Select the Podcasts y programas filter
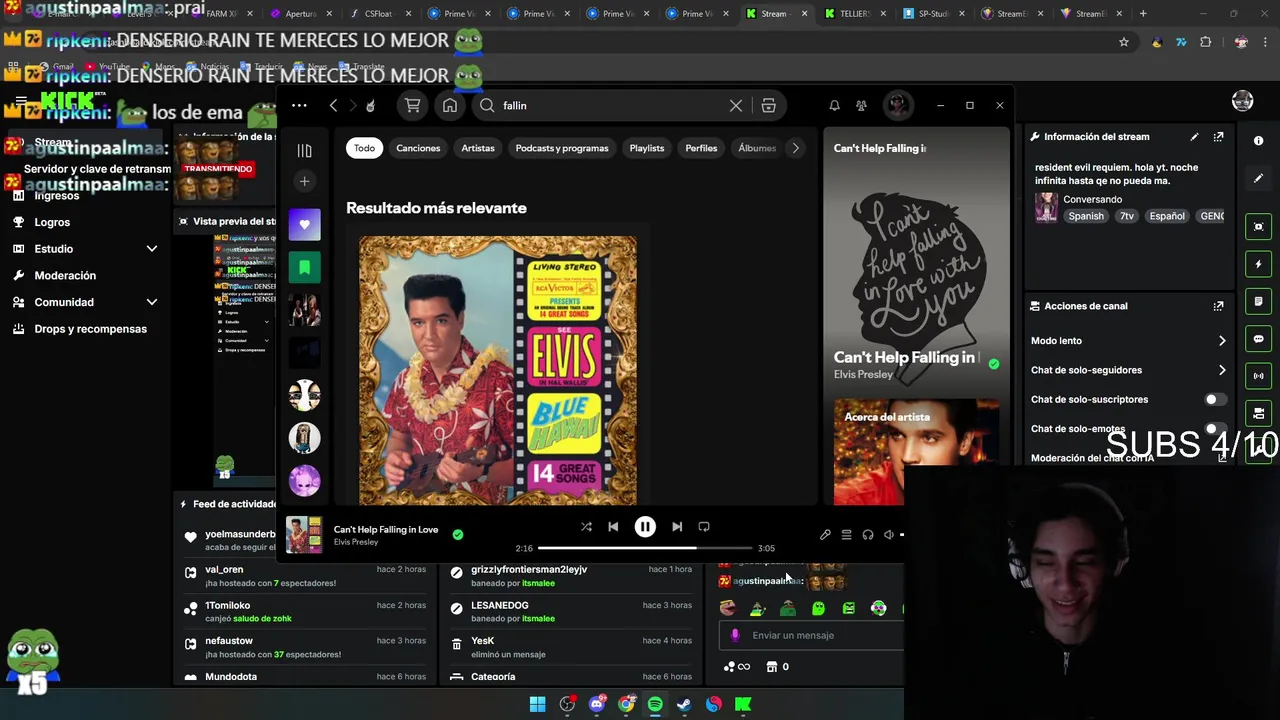Screen dimensions: 1280x720 (x=562, y=148)
